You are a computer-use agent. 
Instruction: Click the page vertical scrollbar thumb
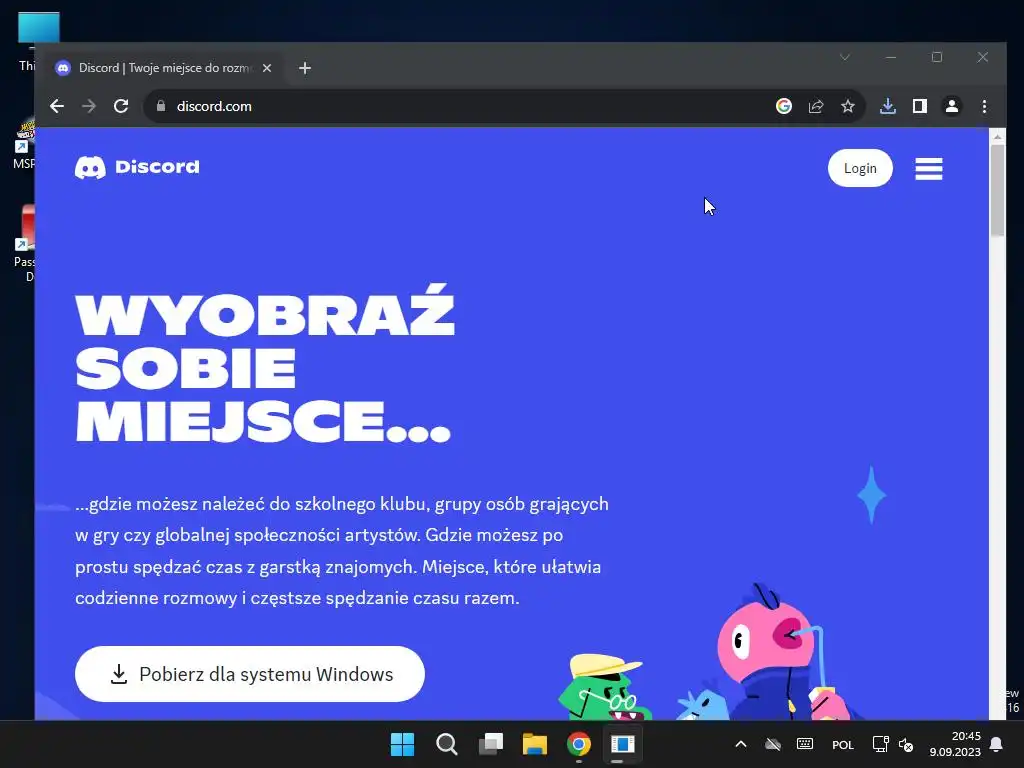tap(997, 189)
